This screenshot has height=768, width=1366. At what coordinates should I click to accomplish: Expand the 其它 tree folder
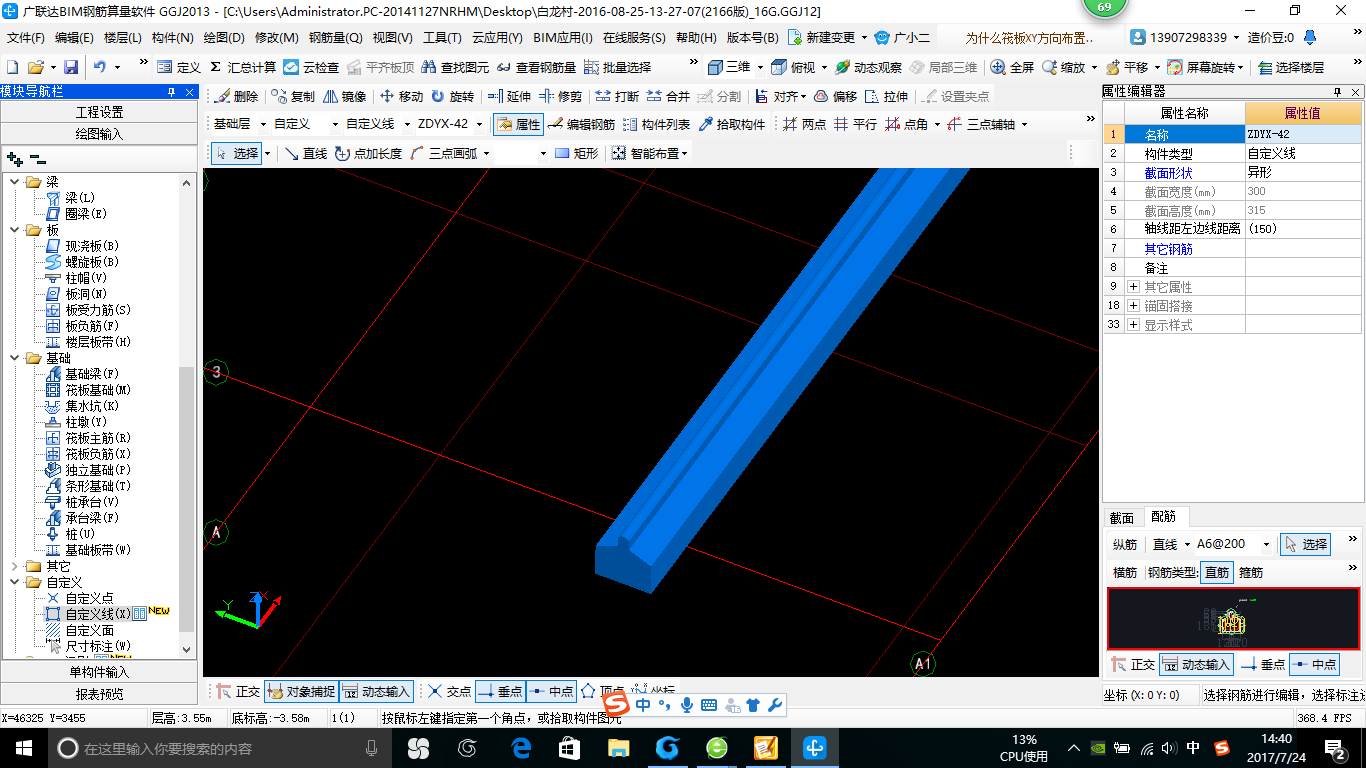coord(15,566)
